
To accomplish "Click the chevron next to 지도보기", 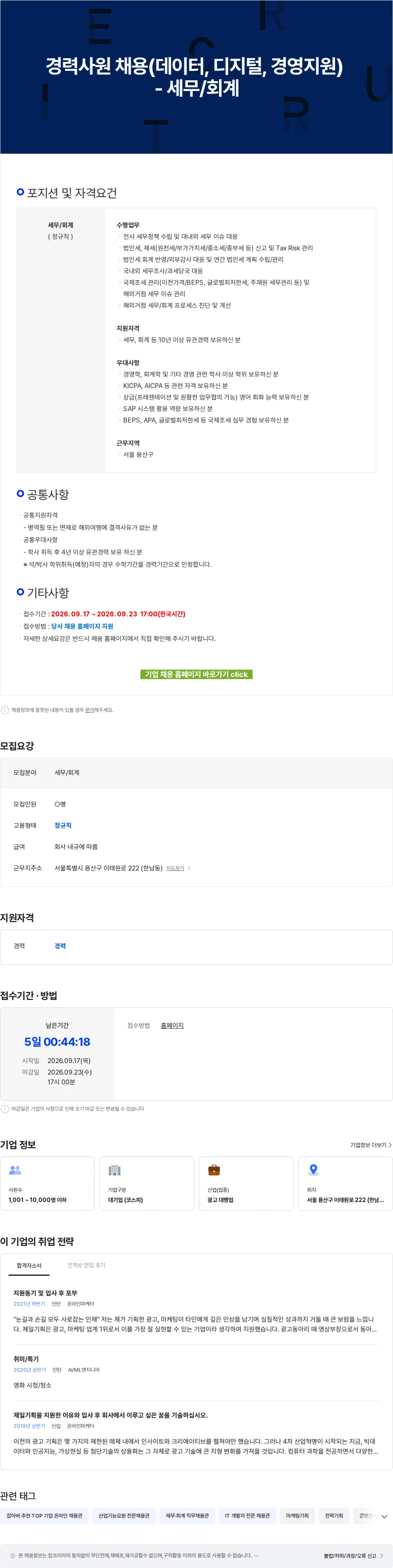I will (x=189, y=868).
